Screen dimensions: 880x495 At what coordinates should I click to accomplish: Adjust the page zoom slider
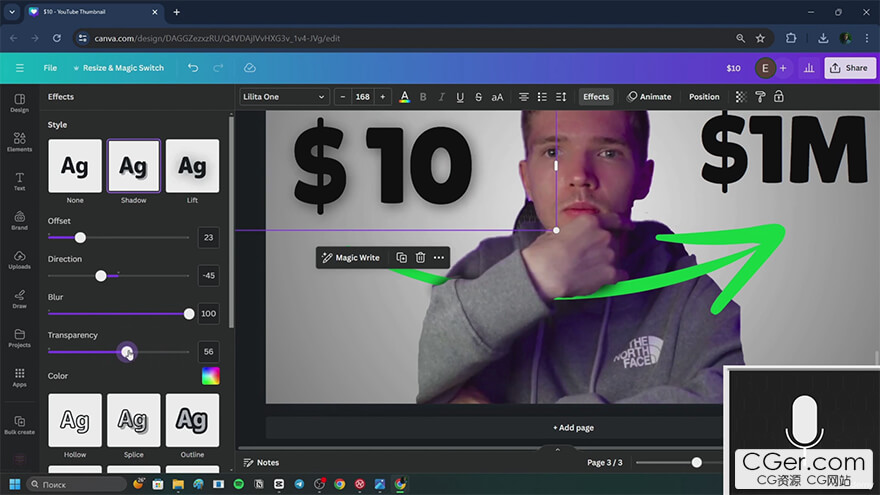[x=696, y=462]
